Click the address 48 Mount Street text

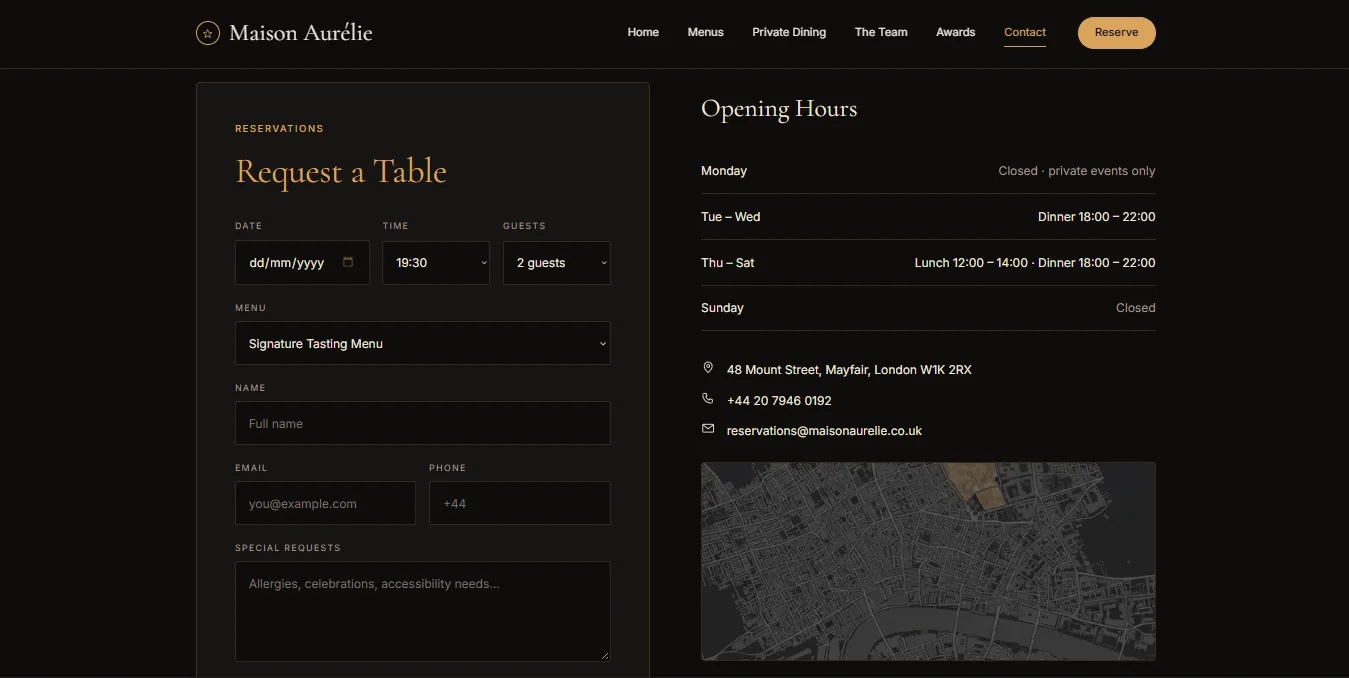[849, 370]
